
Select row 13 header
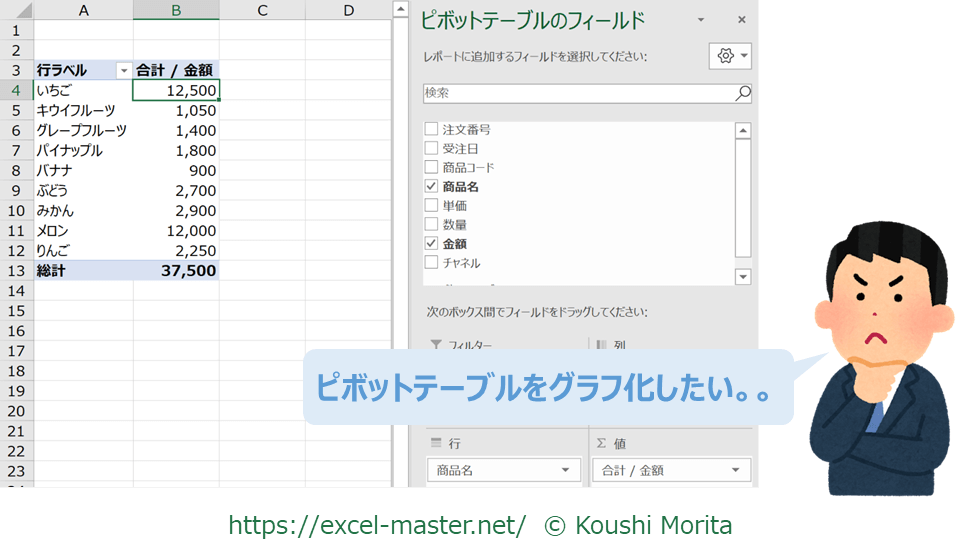pos(16,270)
